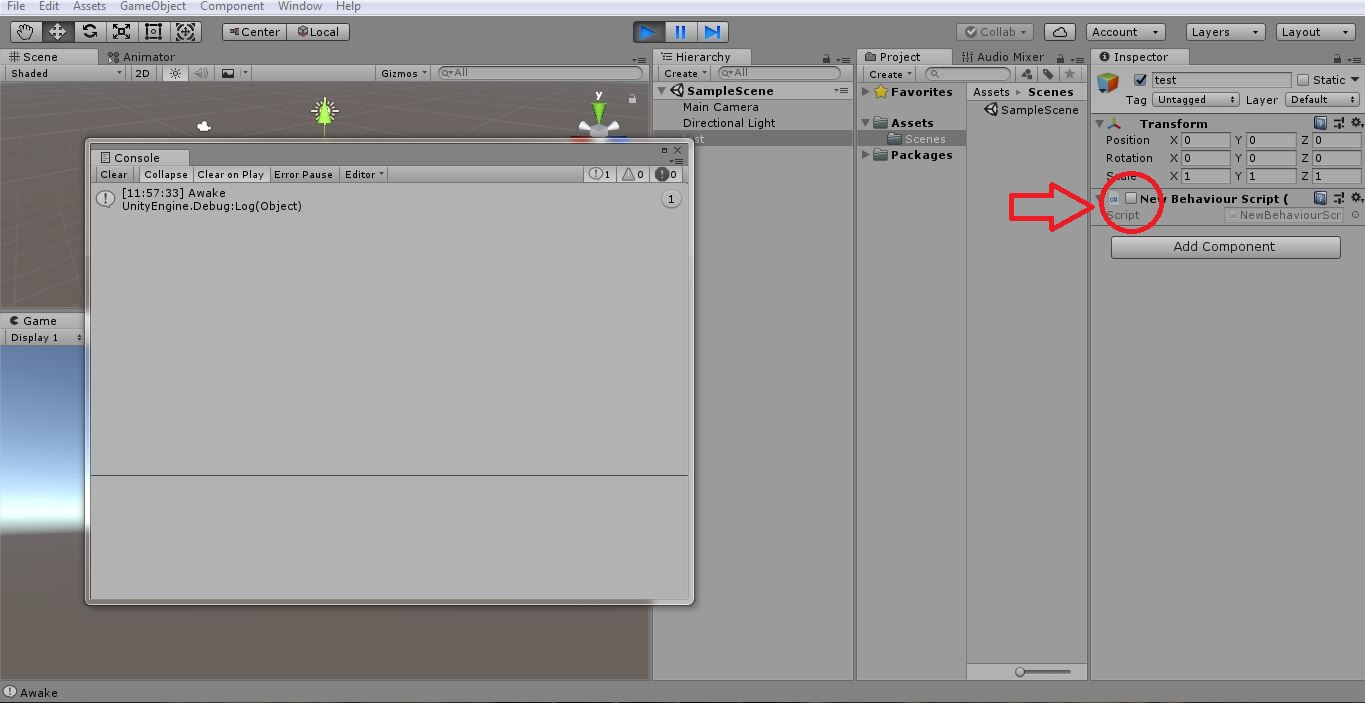Toggle scene lighting sun icon
Screen dimensions: 1365x703
click(x=176, y=73)
